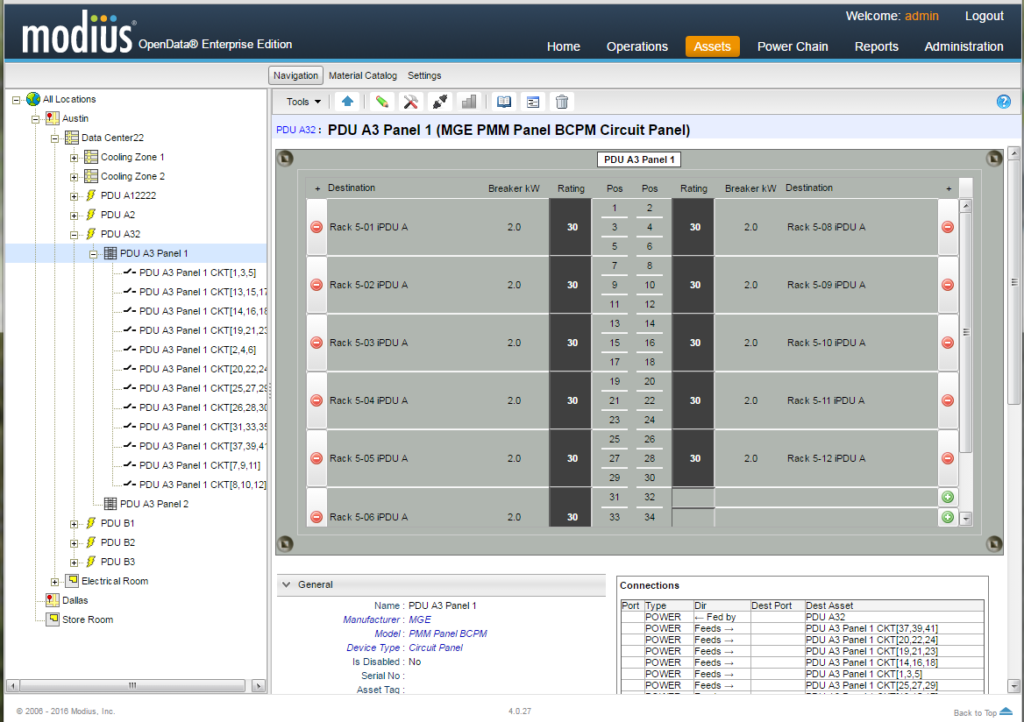Click the open book icon in toolbar

click(x=504, y=101)
